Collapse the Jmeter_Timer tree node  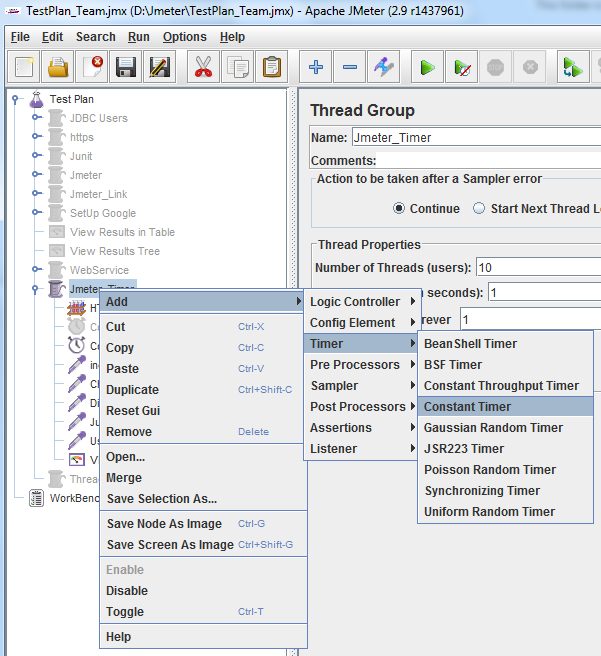[36, 289]
